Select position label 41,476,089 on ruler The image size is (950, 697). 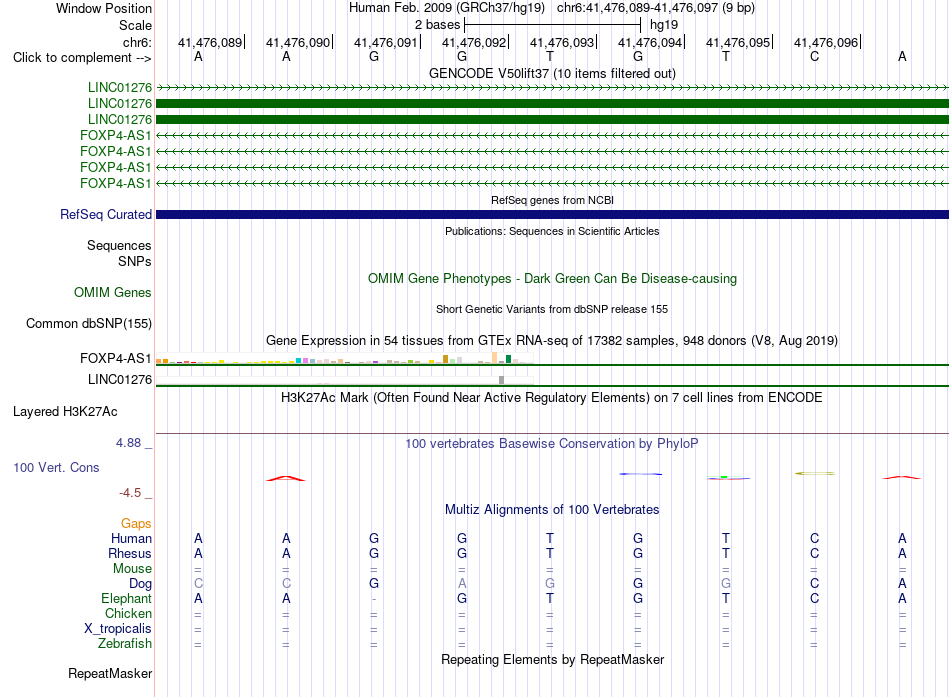coord(210,42)
